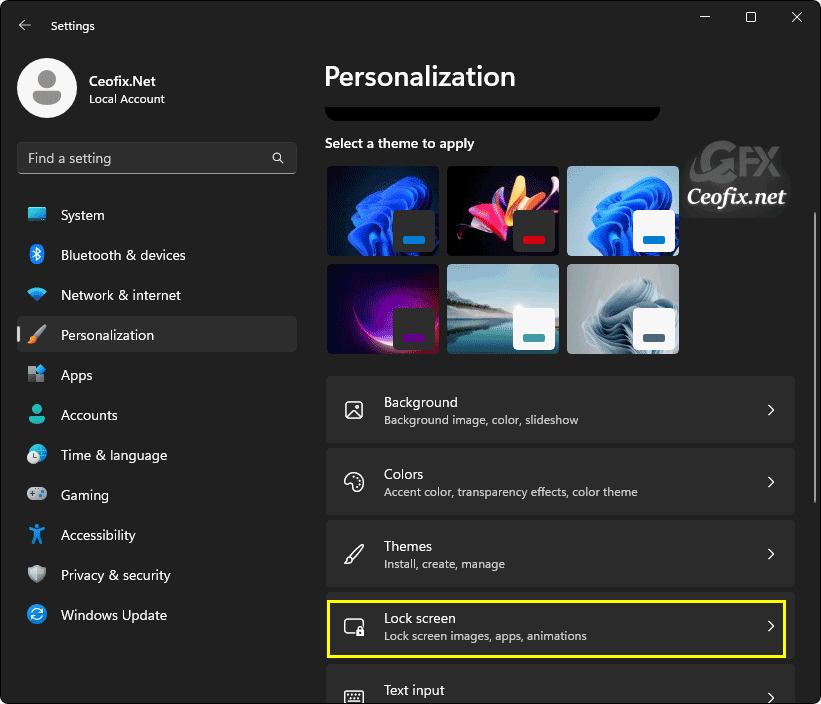This screenshot has height=704, width=821.
Task: Select the Time & language icon
Action: click(38, 455)
